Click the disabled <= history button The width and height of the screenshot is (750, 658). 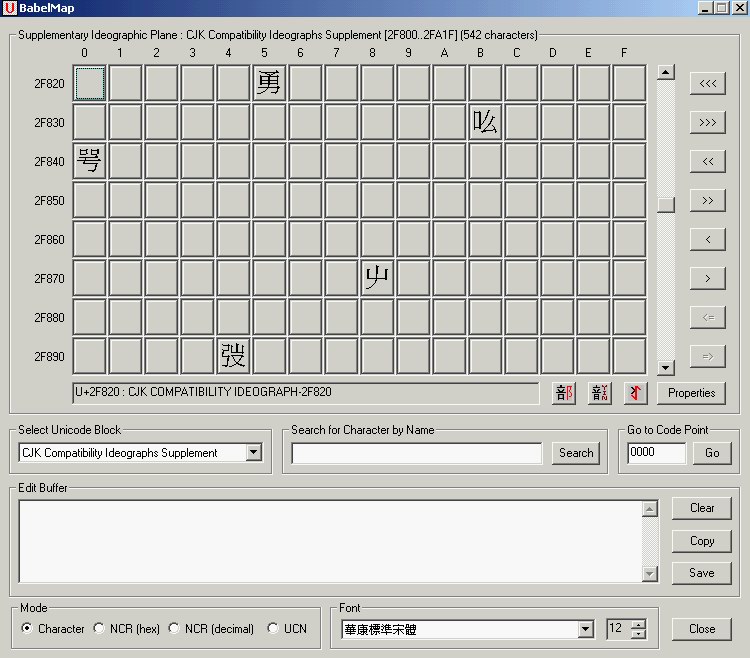[x=707, y=317]
